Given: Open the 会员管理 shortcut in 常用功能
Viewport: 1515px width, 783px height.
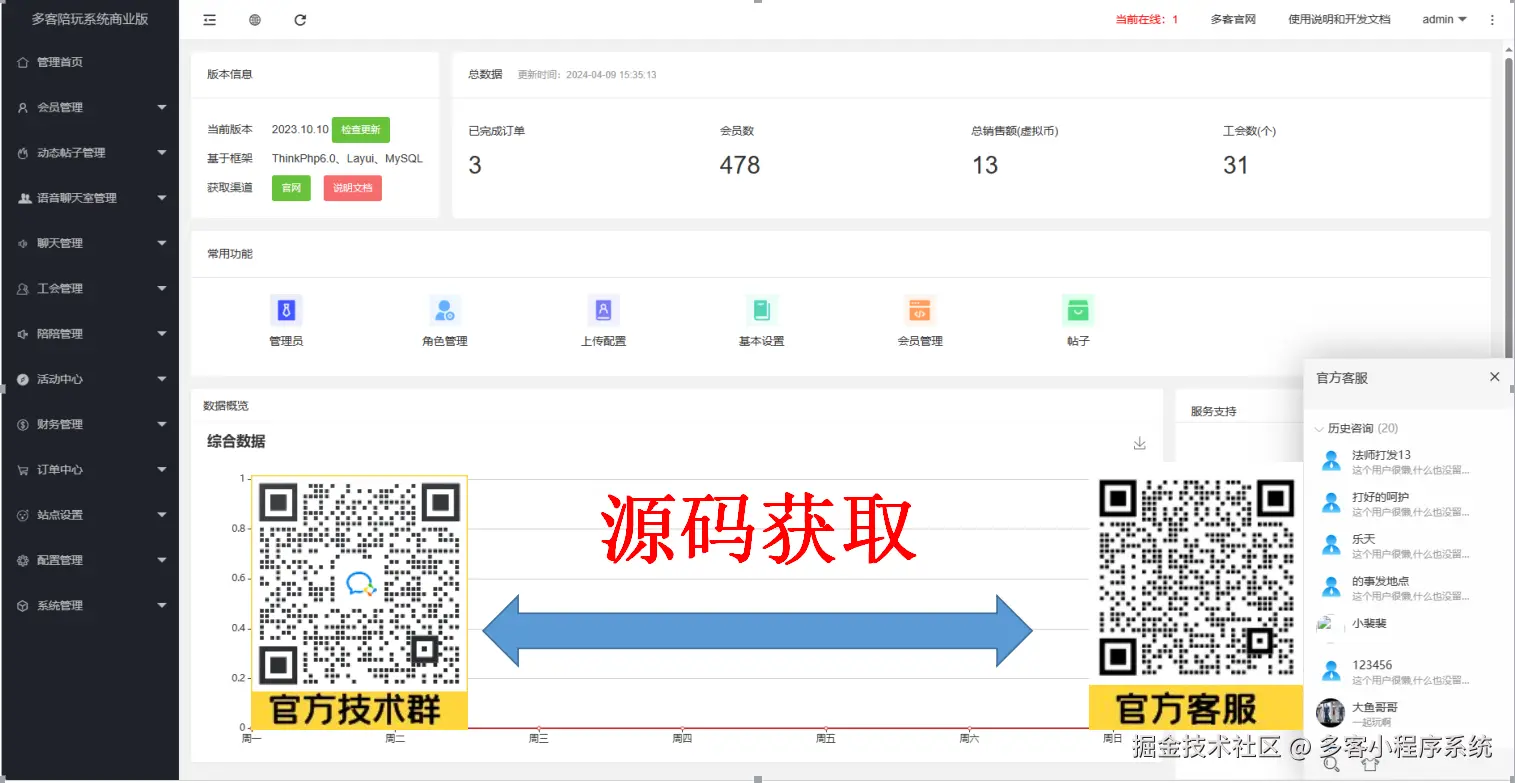Looking at the screenshot, I should click(x=918, y=310).
